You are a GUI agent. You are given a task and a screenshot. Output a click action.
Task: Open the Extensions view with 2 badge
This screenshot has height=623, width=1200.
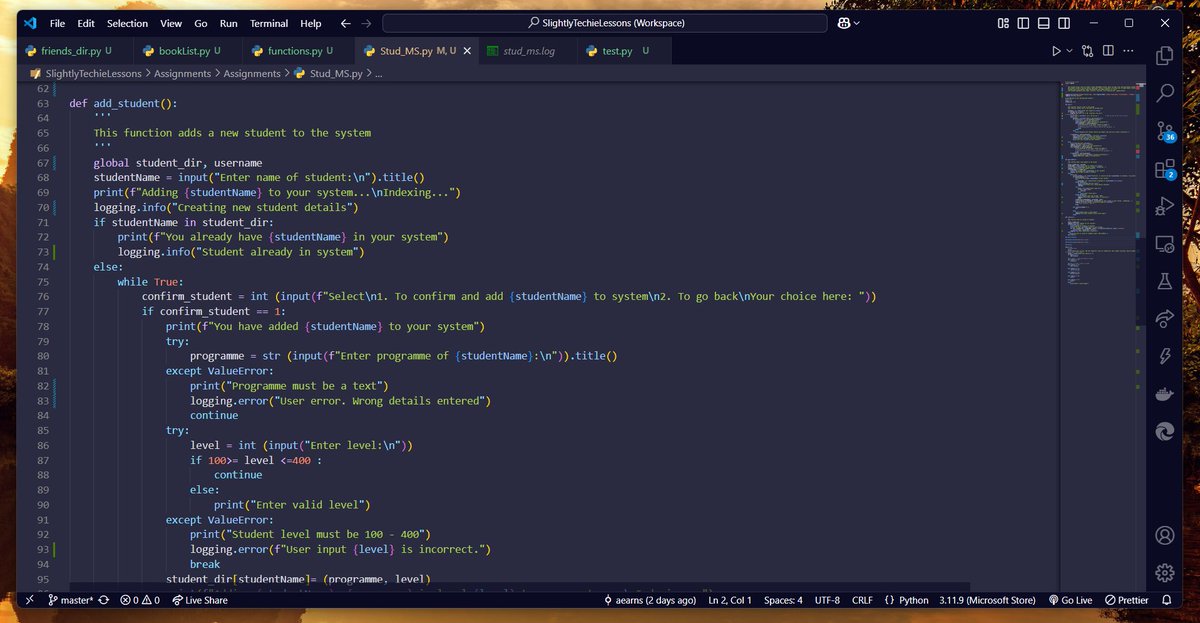pyautogui.click(x=1165, y=169)
